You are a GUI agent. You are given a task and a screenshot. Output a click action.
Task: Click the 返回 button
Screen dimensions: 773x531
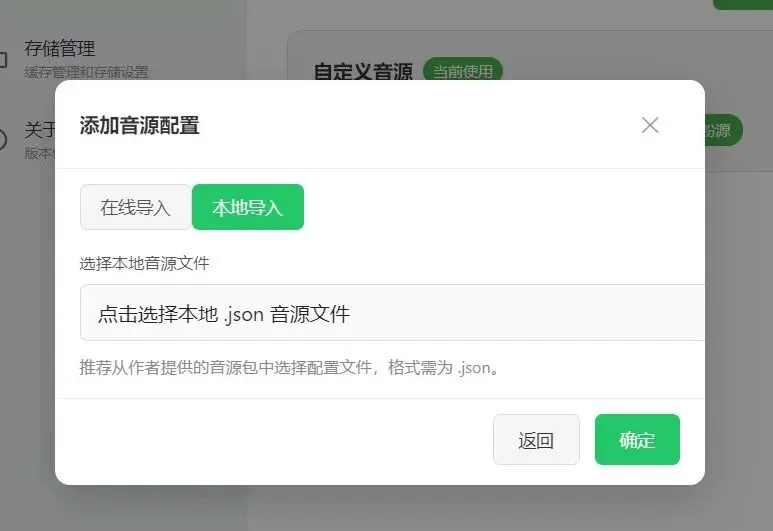click(x=536, y=440)
